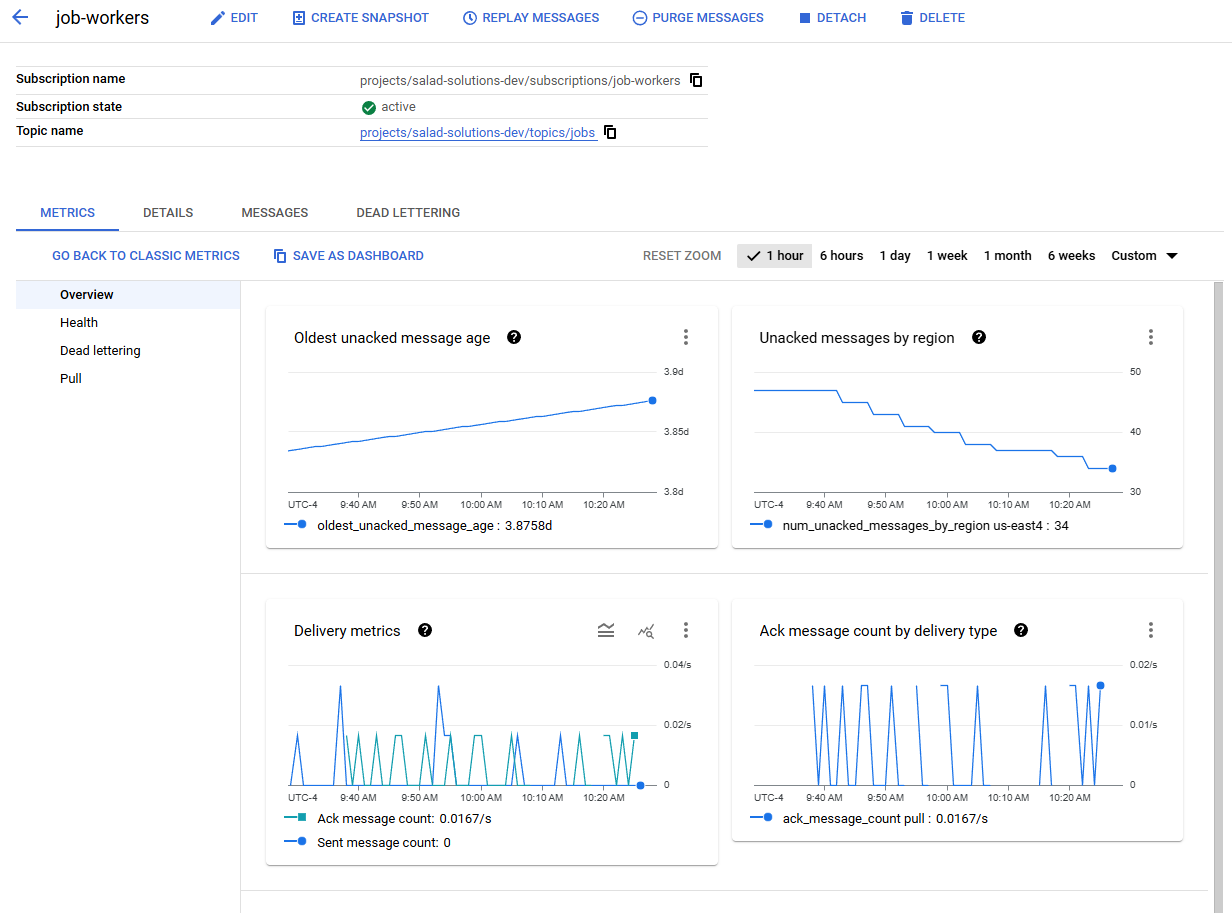Switch to the Metrics tab
The image size is (1232, 913).
[x=67, y=213]
